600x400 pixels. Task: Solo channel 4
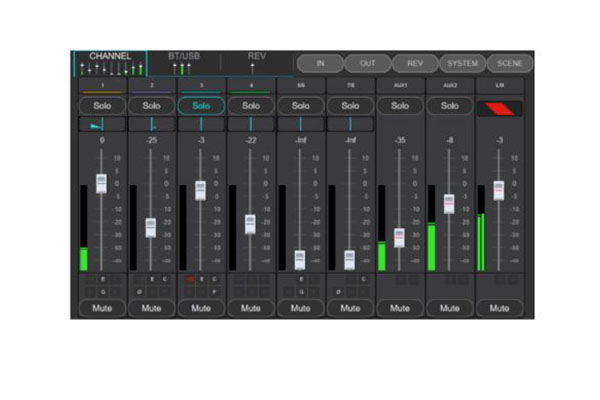pos(251,106)
